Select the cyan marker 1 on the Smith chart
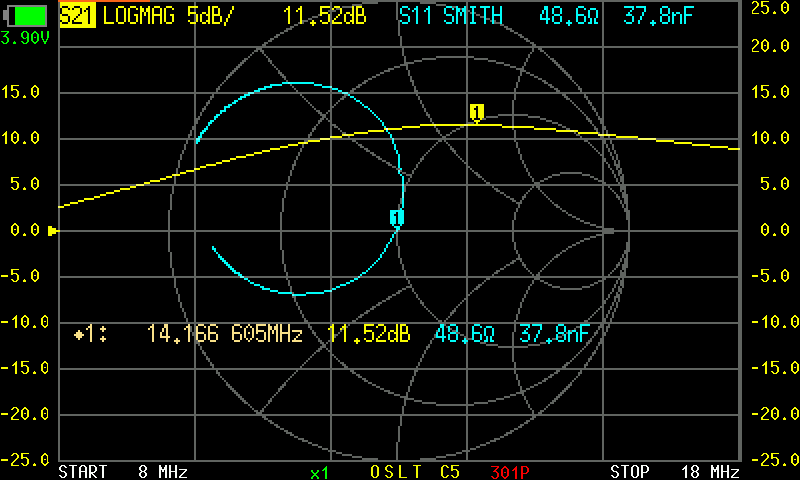Screen dimensions: 800x480 click(x=397, y=218)
